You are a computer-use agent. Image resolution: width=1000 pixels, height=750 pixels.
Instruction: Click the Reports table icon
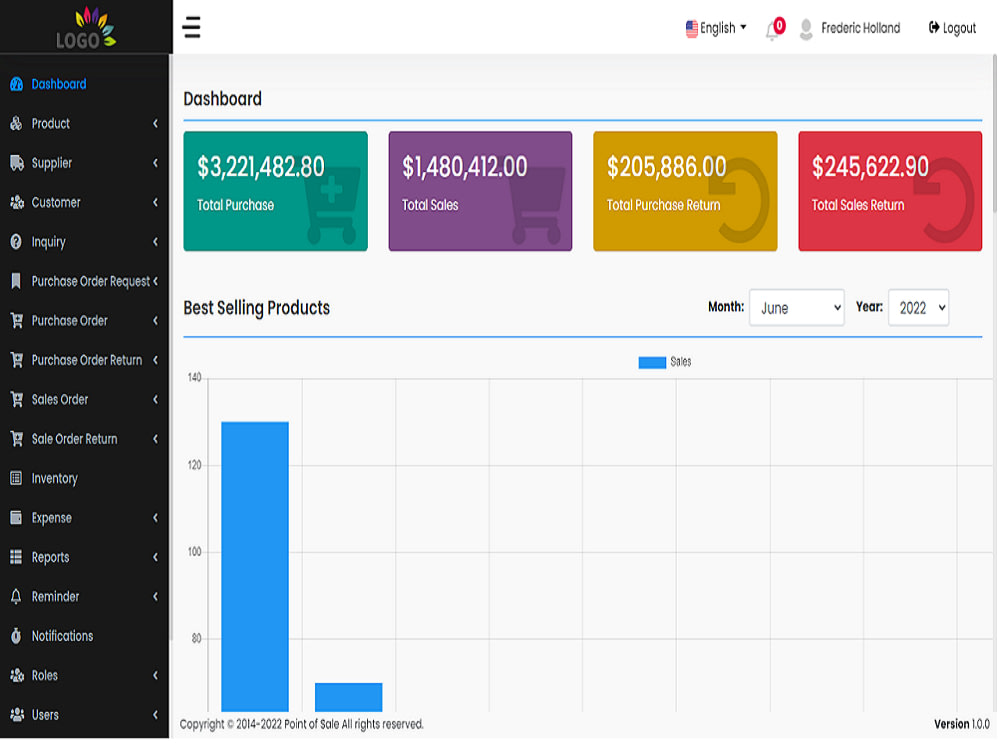(x=17, y=558)
